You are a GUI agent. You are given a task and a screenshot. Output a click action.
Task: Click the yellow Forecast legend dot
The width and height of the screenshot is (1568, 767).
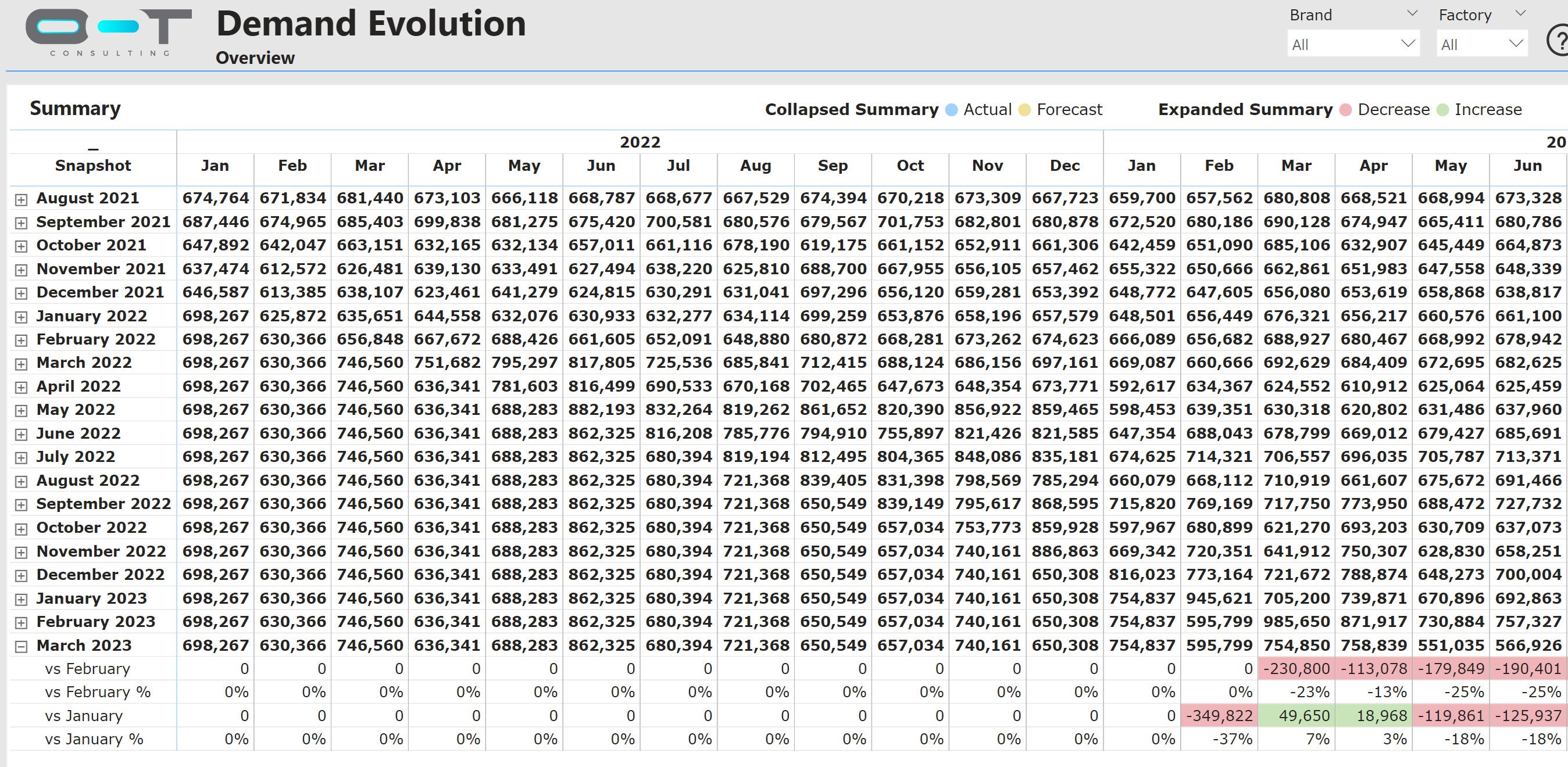pos(1025,109)
